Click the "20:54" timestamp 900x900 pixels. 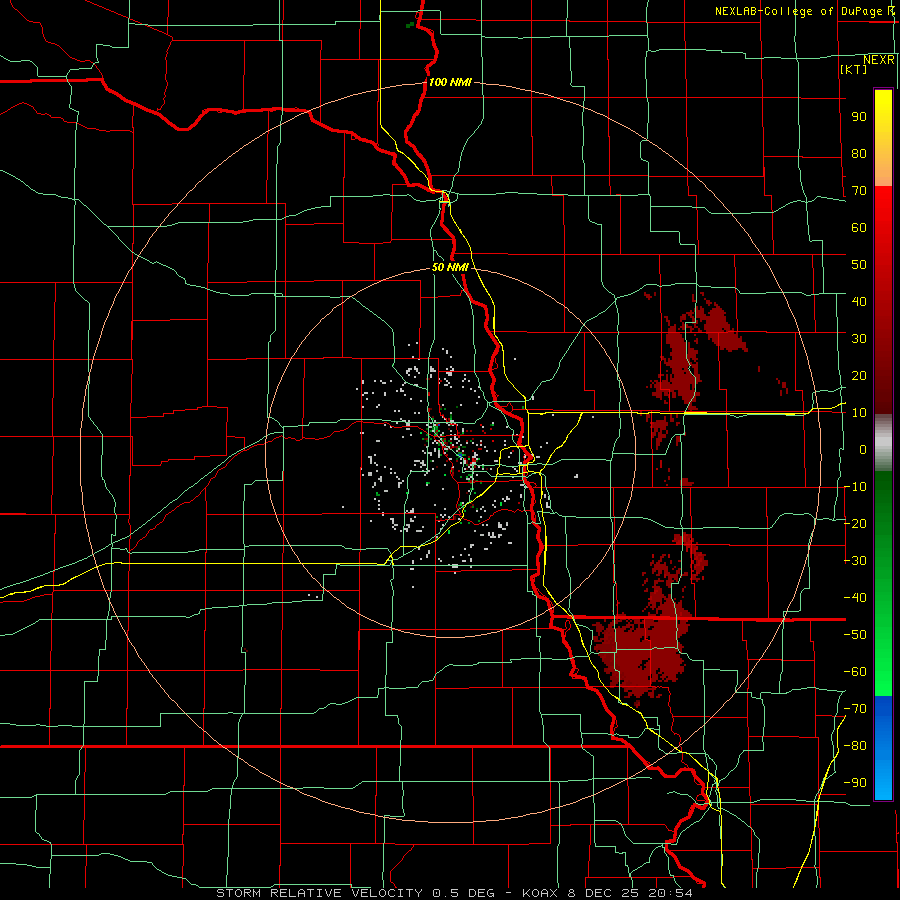670,893
